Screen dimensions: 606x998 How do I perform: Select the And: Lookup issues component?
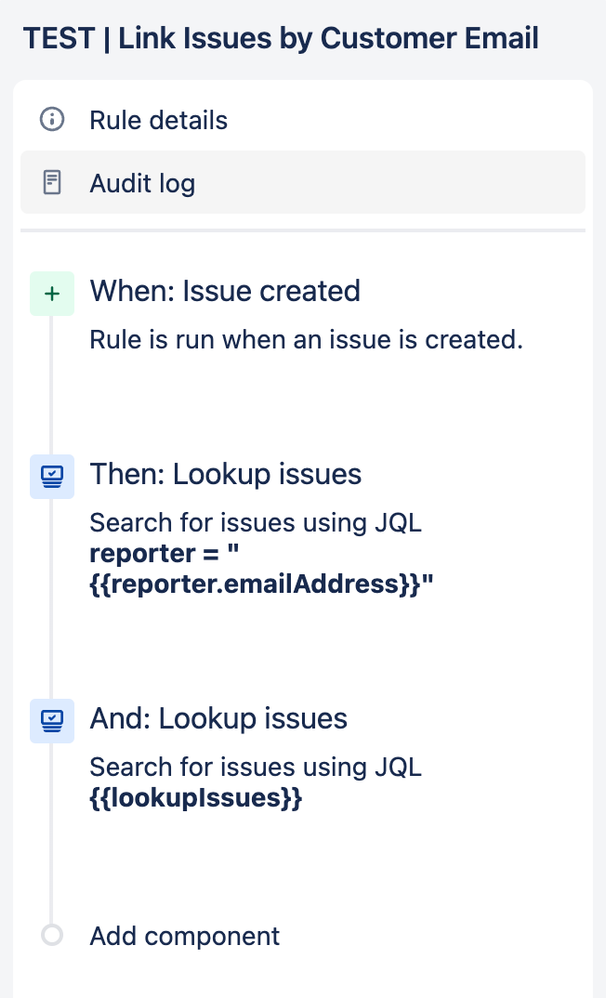[218, 718]
